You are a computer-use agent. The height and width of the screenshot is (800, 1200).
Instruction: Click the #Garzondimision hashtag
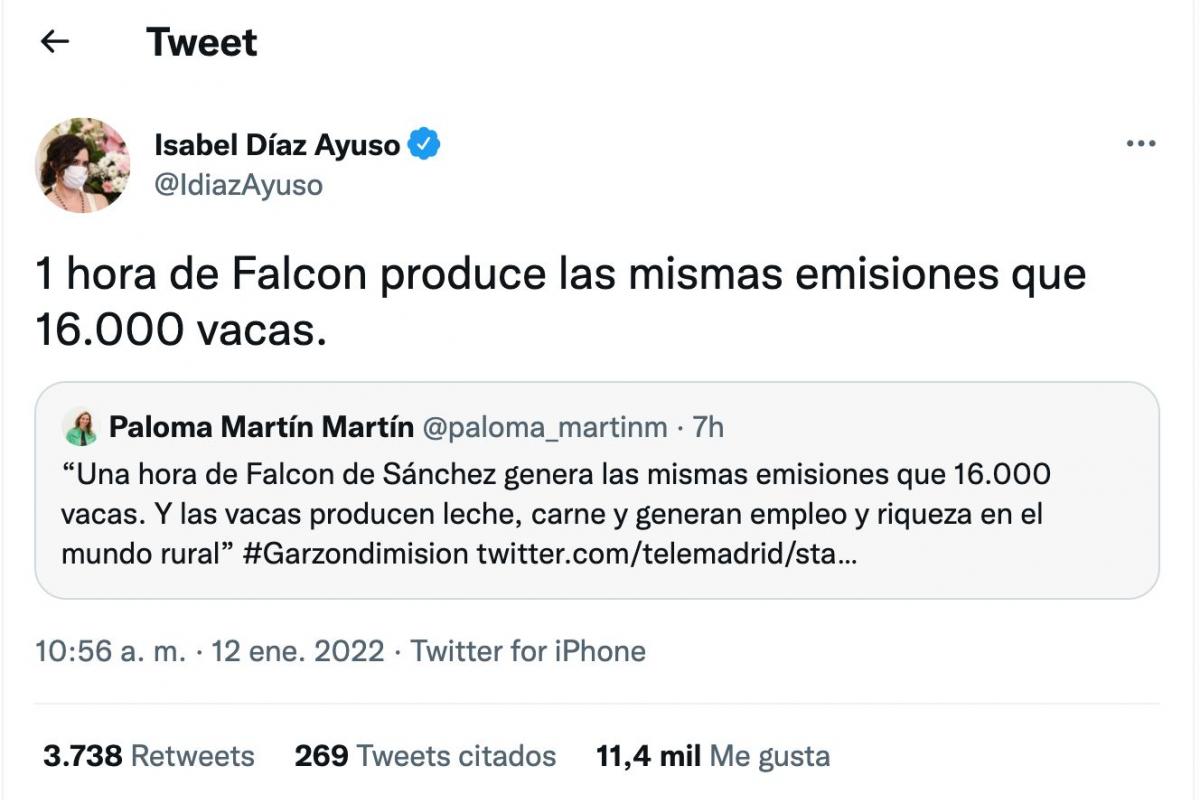pos(355,553)
